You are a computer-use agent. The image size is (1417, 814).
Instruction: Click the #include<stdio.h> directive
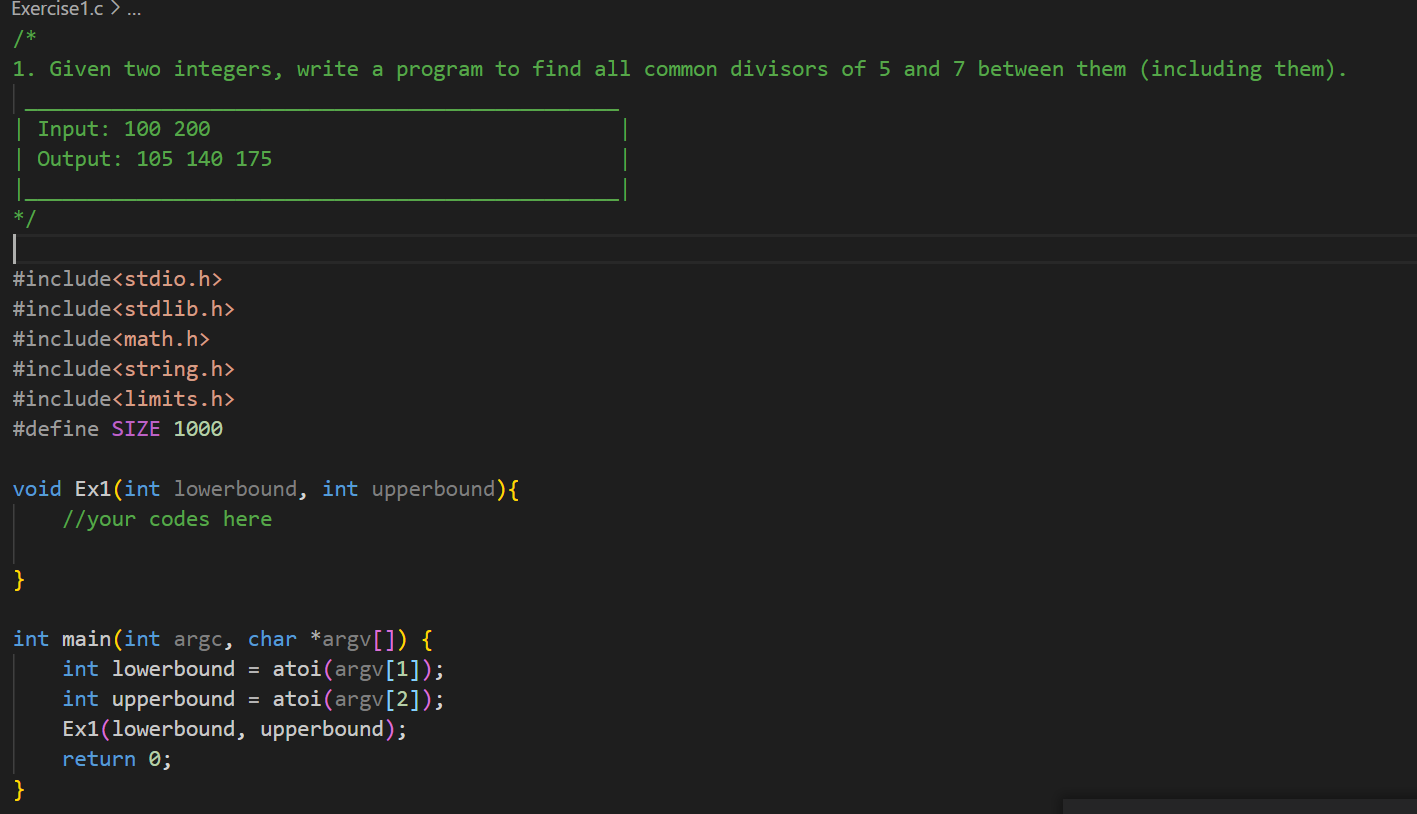117,278
